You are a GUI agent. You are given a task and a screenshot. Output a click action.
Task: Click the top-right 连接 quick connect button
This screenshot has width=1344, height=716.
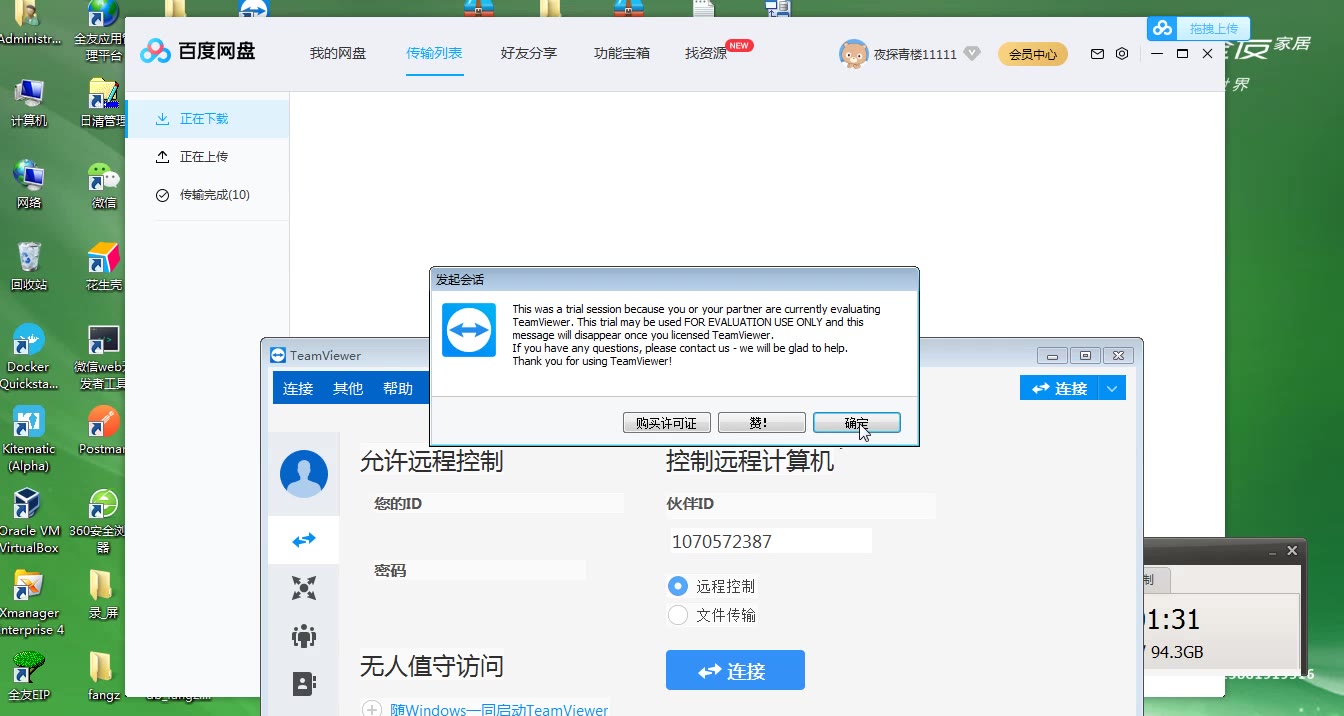click(1059, 388)
